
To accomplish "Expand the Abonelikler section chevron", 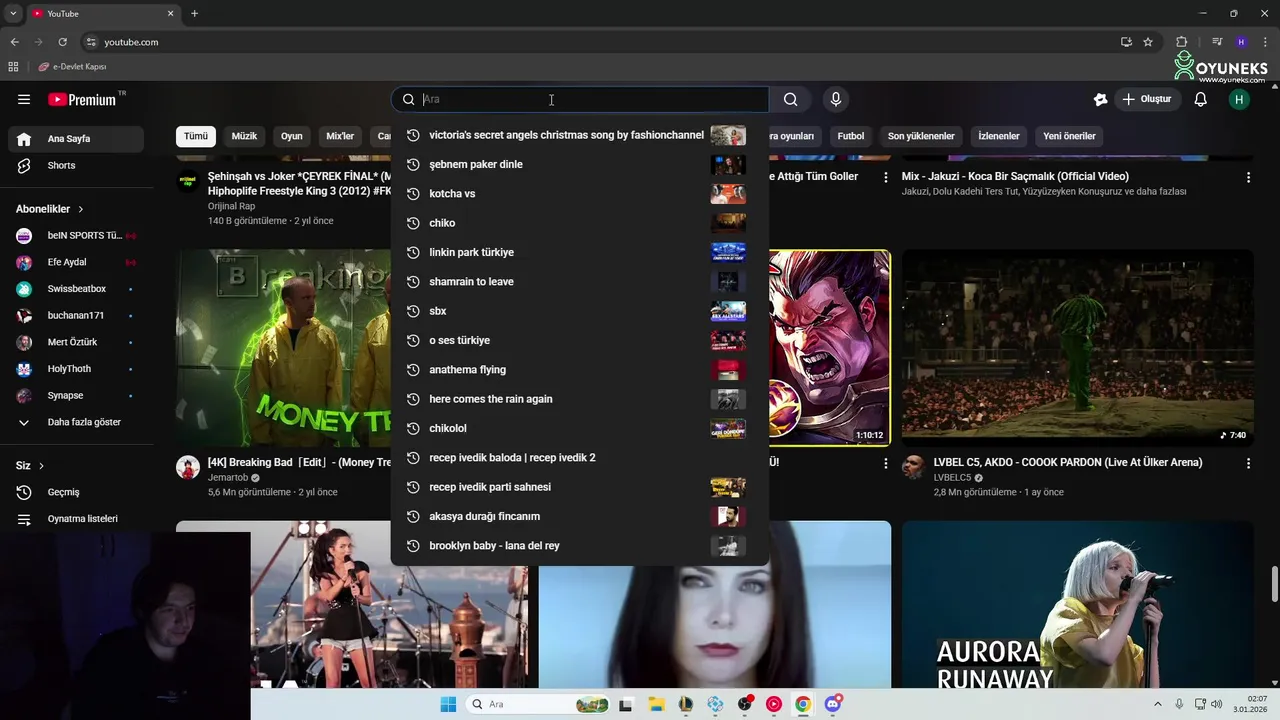I will tap(81, 209).
